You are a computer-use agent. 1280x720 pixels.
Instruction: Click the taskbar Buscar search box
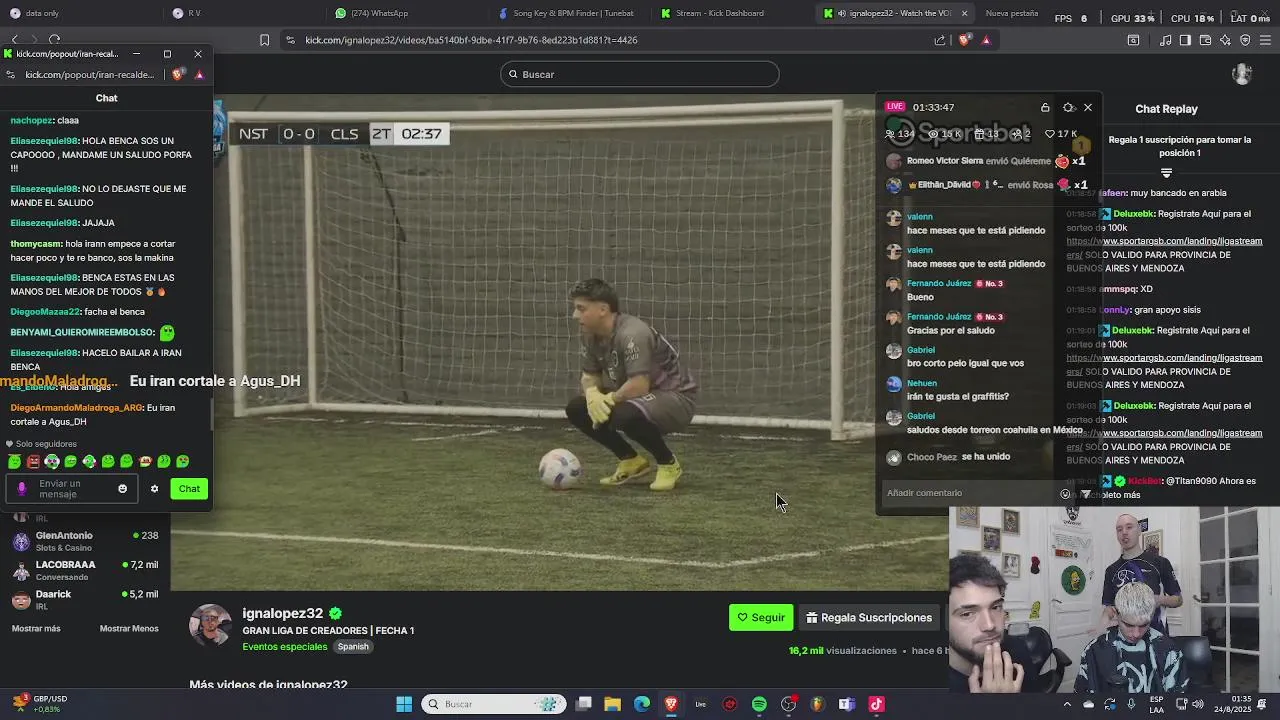(494, 704)
